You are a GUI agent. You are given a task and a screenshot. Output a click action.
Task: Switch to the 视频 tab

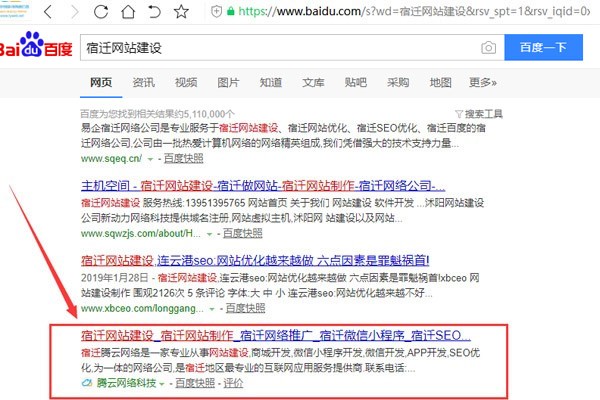tap(186, 83)
